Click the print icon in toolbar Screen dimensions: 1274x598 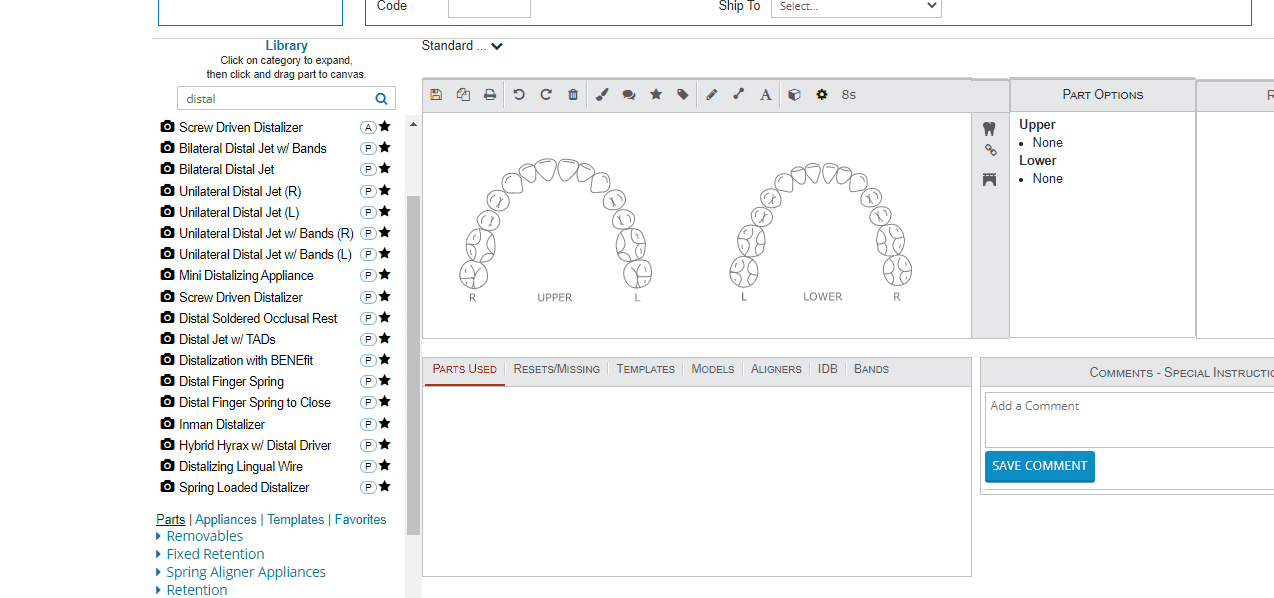click(490, 95)
